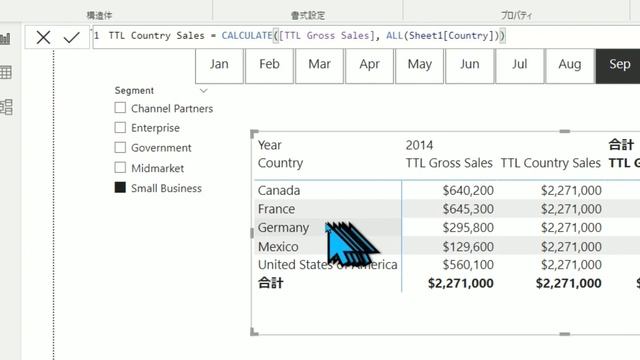Open the Report view in sidebar
This screenshot has width=640, height=360.
pyautogui.click(x=6, y=39)
